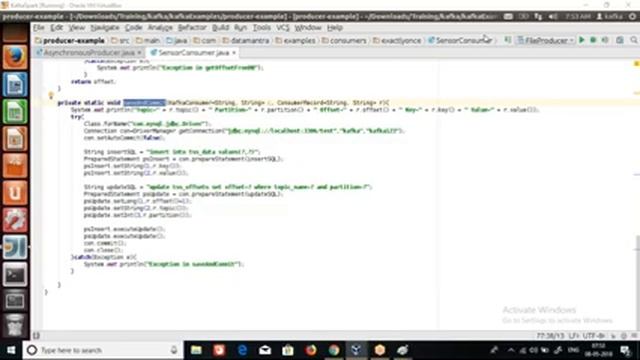Click the highlighted method name in editor
640x360 pixels.
pyautogui.click(x=144, y=103)
